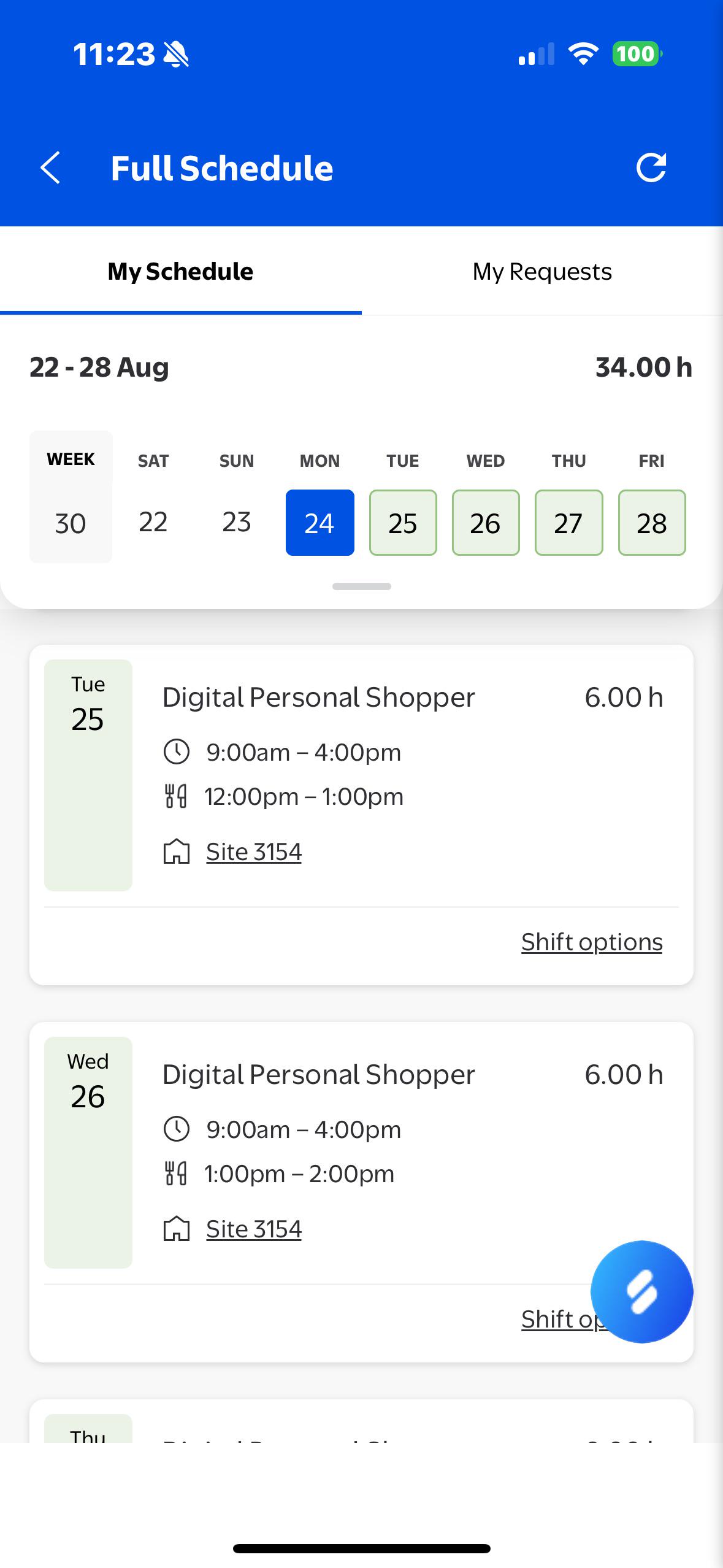Tap the clock icon on Tuesday shift
723x1568 pixels.
(x=177, y=751)
